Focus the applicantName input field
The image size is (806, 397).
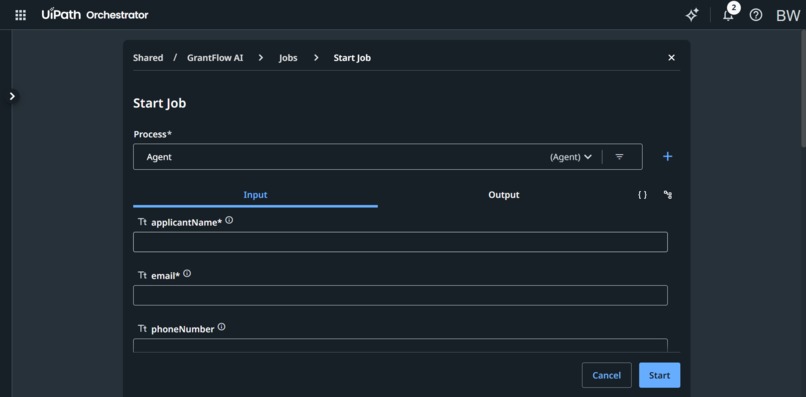[400, 242]
